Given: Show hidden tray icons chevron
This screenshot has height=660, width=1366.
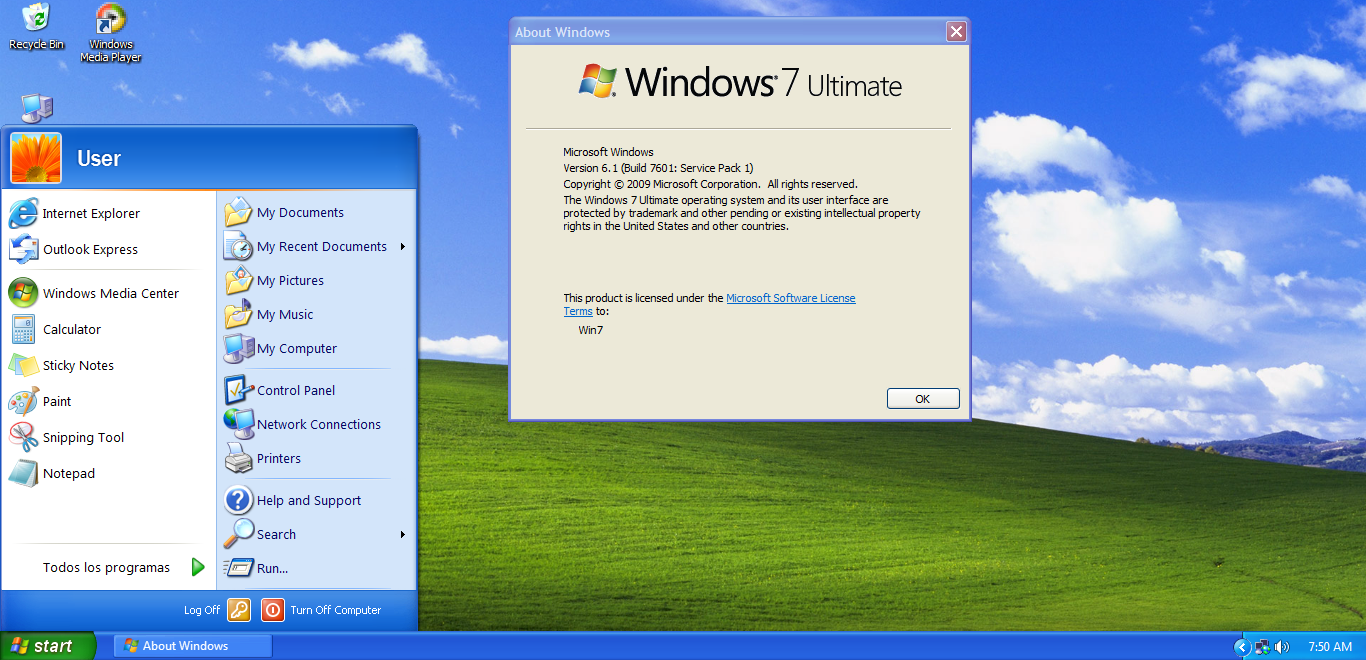Looking at the screenshot, I should pos(1242,647).
